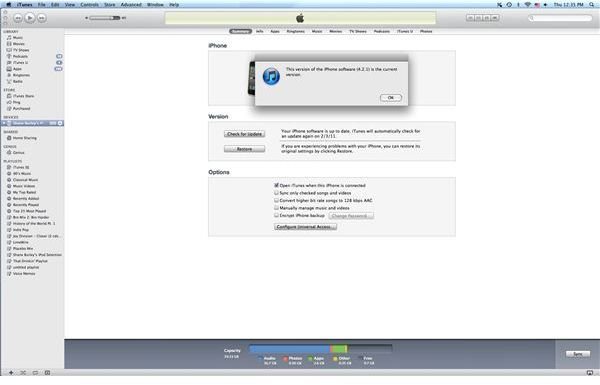Click the Previous track button
The height and width of the screenshot is (385, 600).
(18, 18)
